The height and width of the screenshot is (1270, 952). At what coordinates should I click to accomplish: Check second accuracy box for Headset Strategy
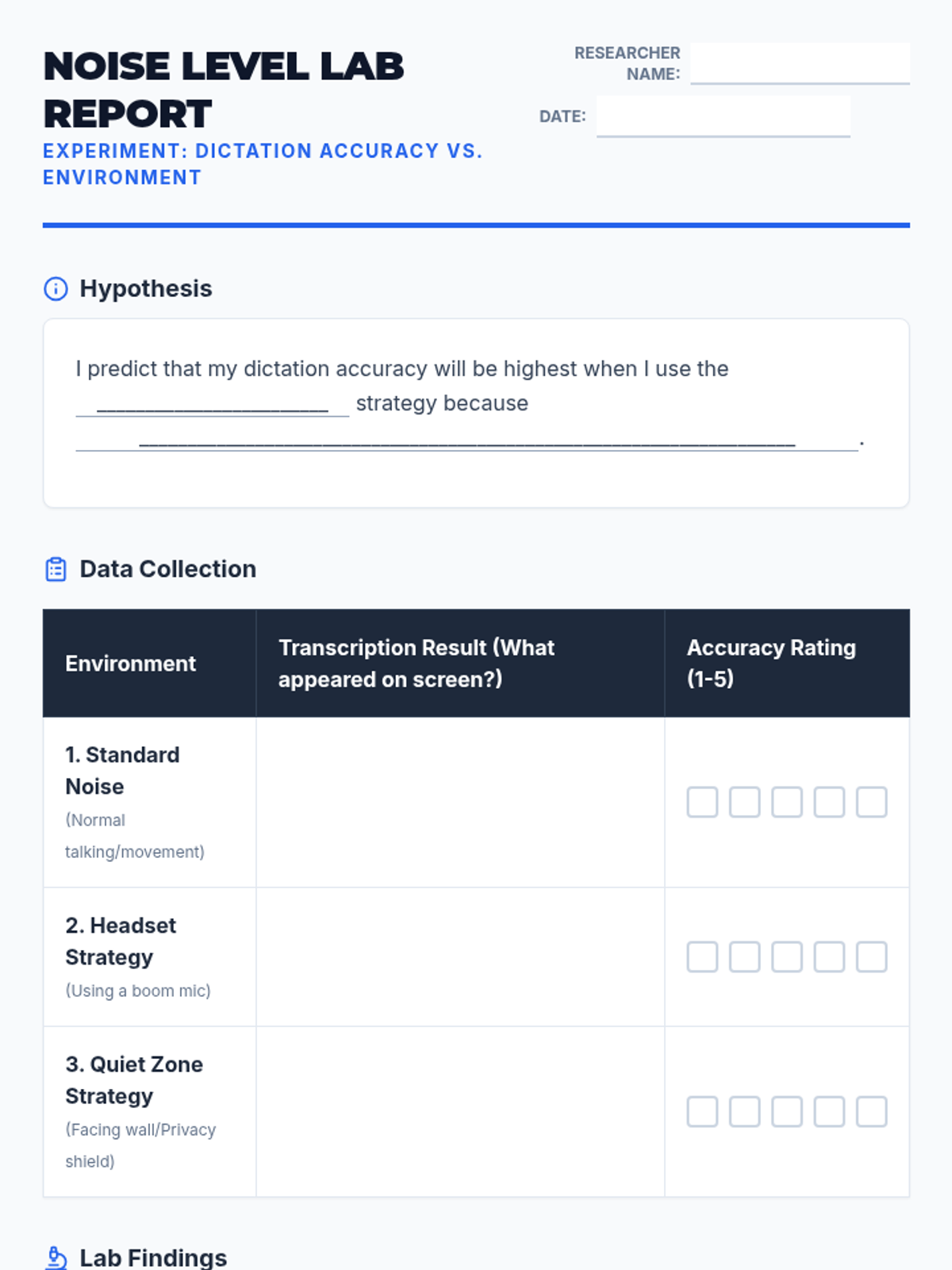[744, 957]
